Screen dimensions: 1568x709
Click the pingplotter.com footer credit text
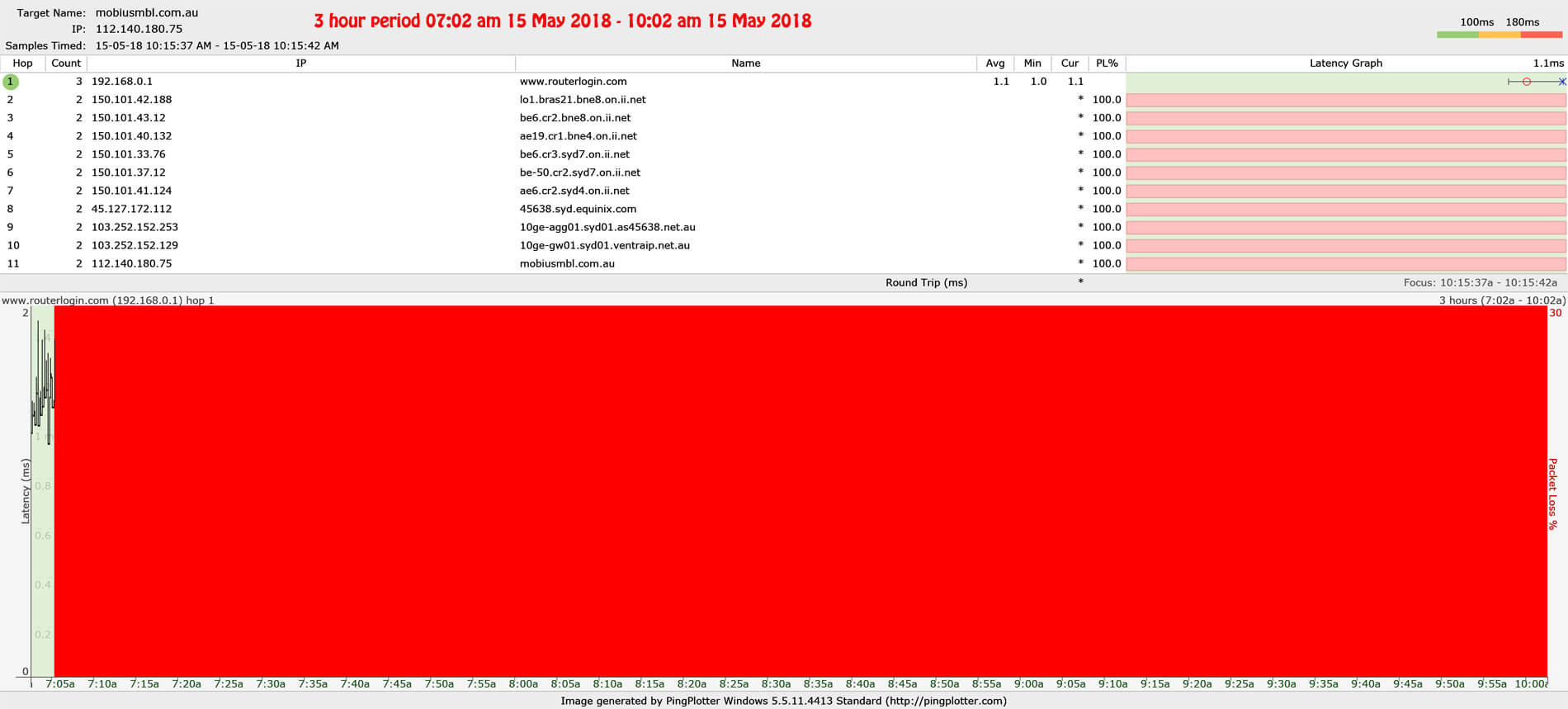point(783,701)
